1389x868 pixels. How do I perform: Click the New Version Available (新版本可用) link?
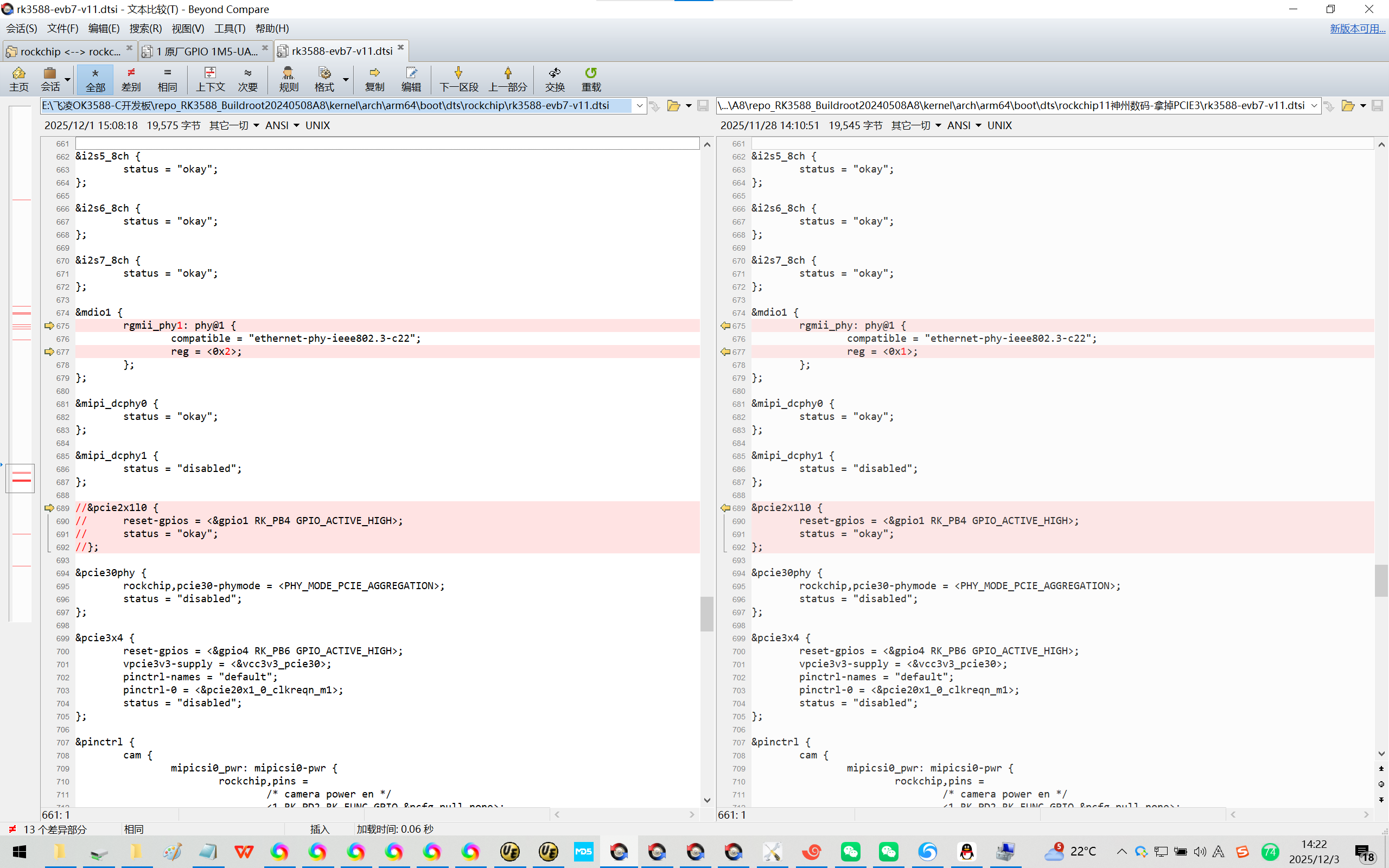point(1357,28)
